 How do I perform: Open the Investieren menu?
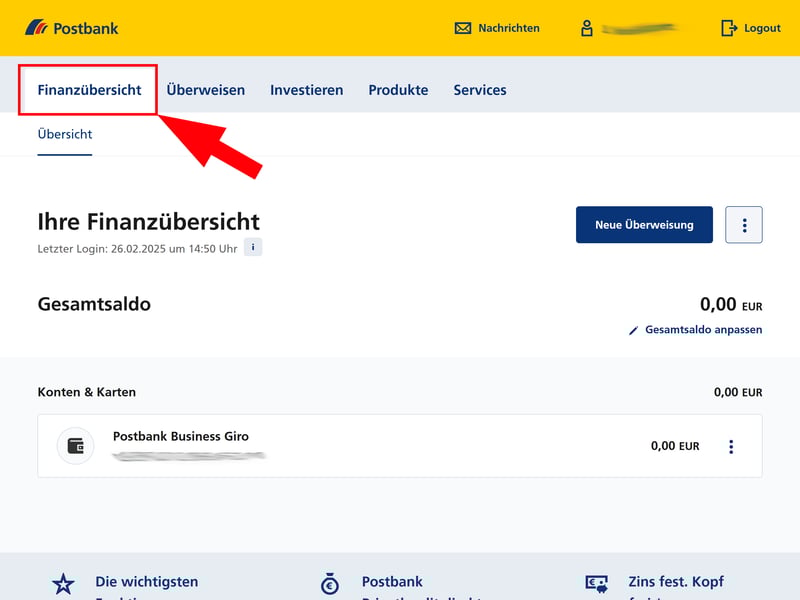307,90
